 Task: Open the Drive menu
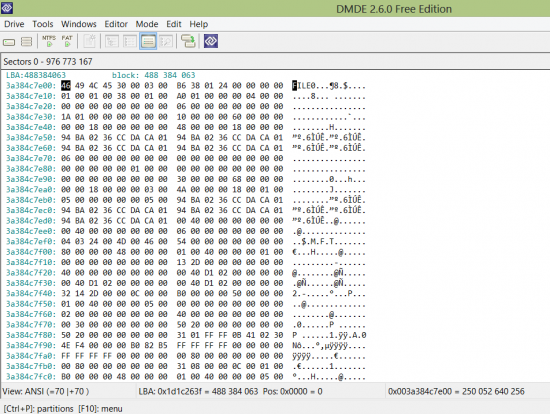(x=14, y=24)
